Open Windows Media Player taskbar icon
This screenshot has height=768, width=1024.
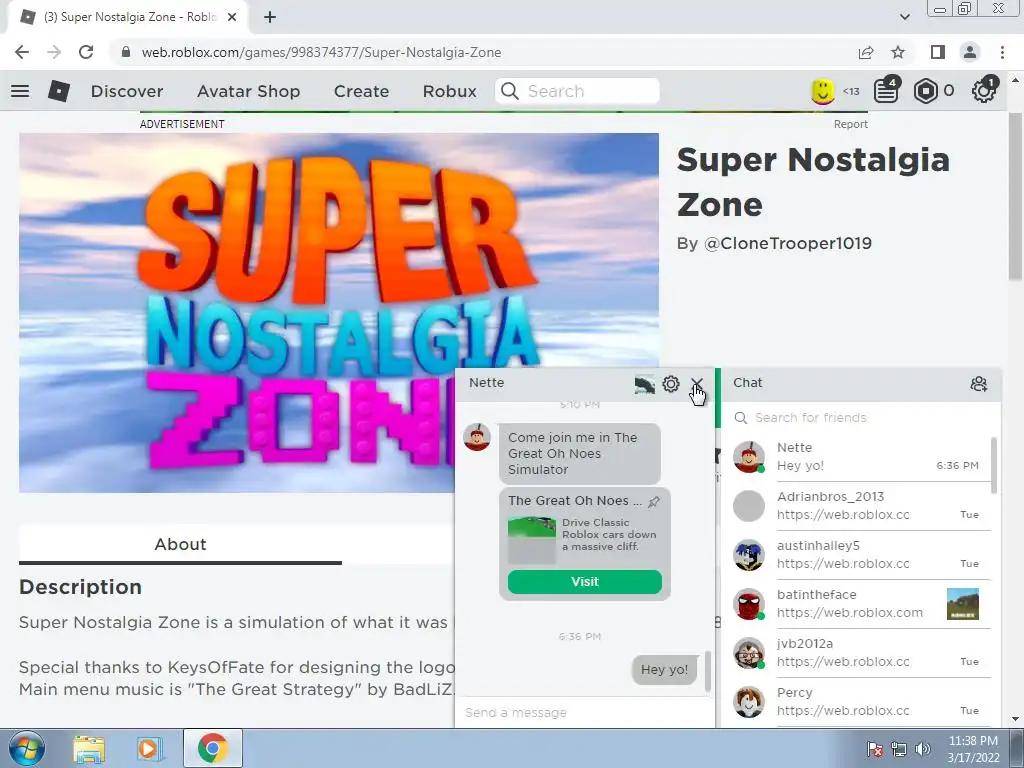(149, 748)
